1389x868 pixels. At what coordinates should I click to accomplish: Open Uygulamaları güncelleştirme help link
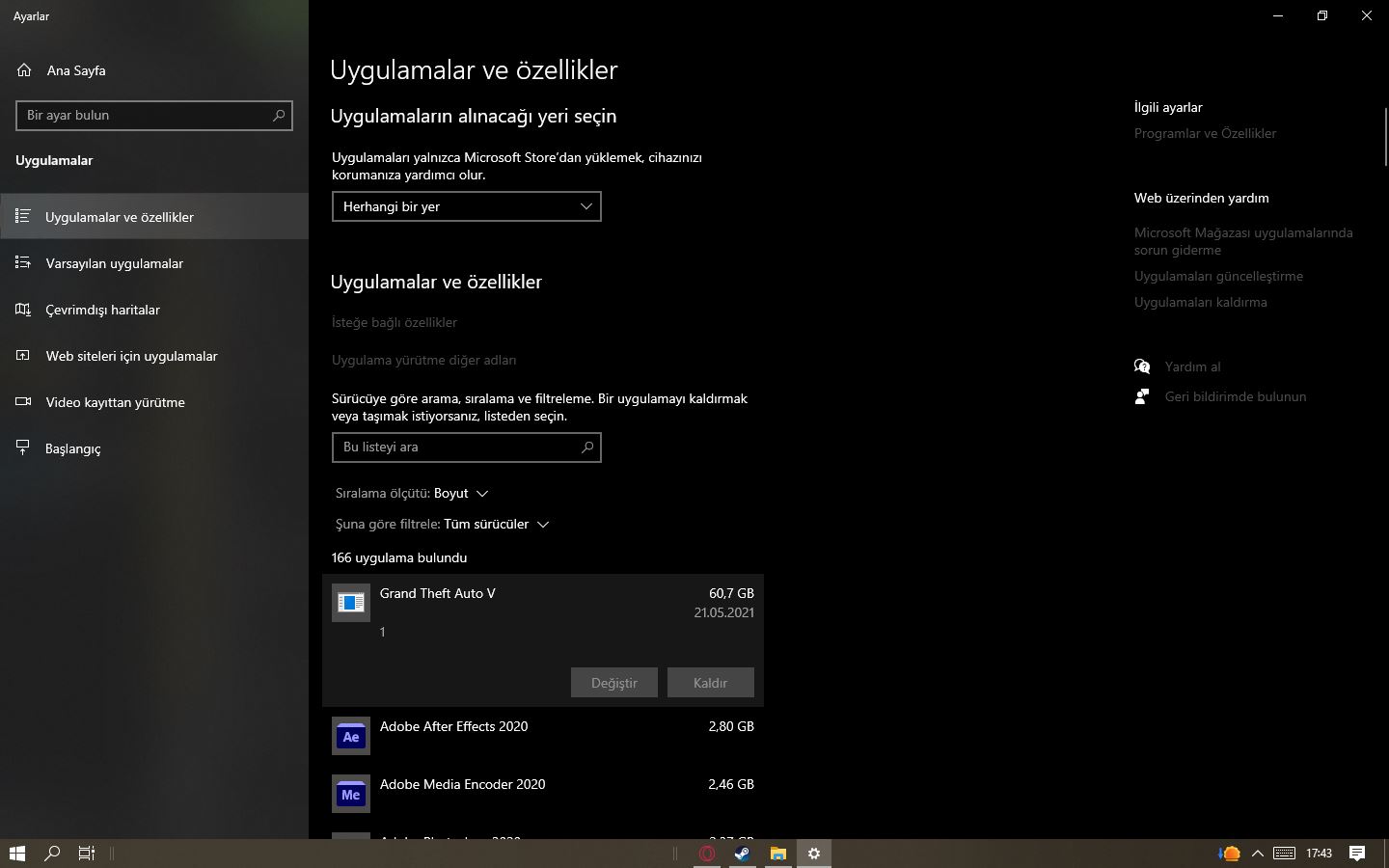[x=1218, y=276]
